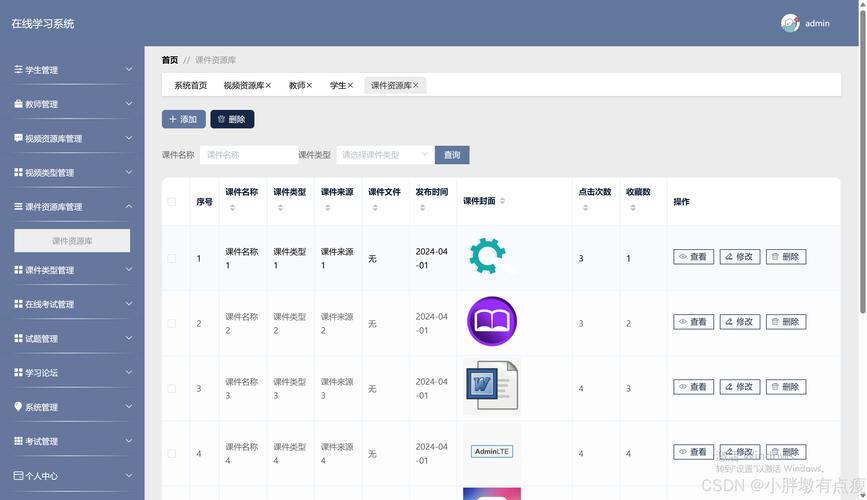Click the 考试管理 table icon
This screenshot has height=500, width=867.
click(18, 441)
